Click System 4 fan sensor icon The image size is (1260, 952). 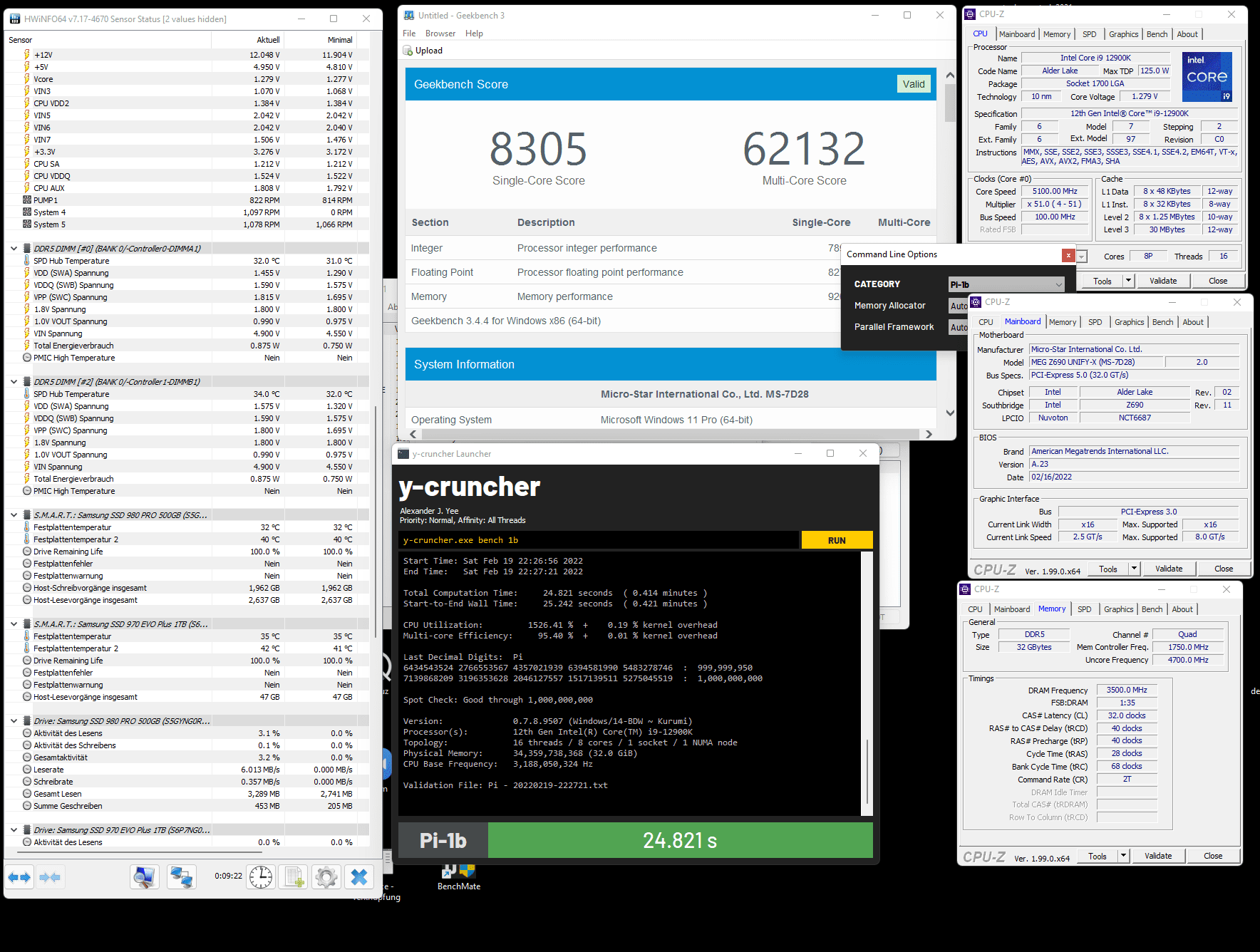click(27, 212)
